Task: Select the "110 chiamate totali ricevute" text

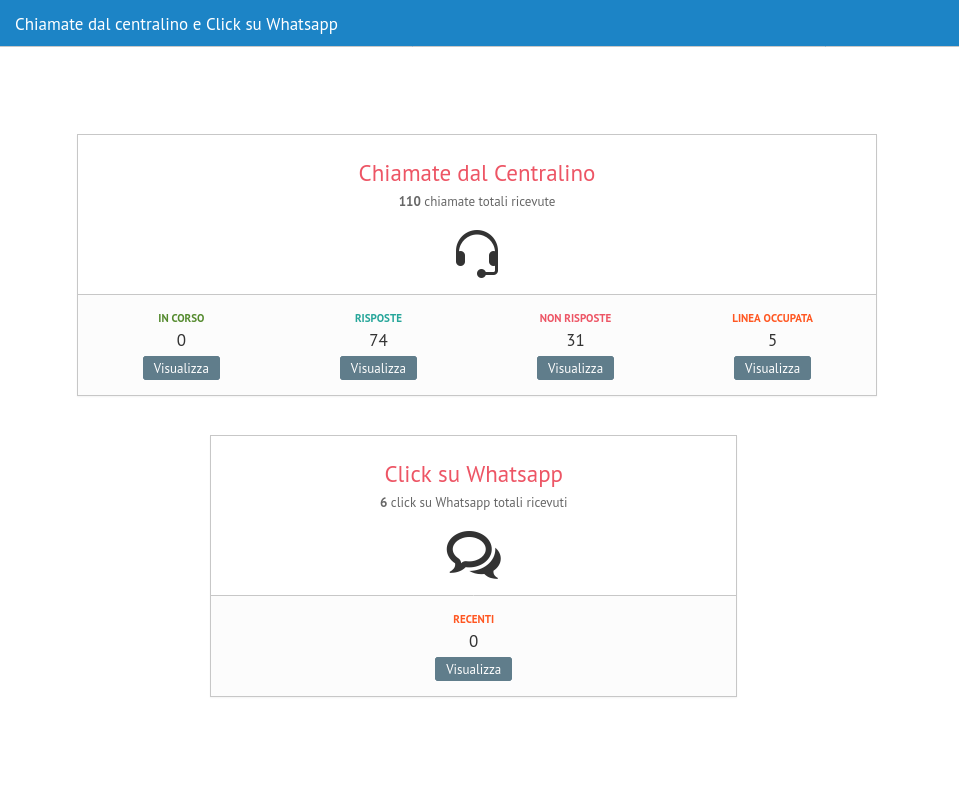Action: click(477, 202)
